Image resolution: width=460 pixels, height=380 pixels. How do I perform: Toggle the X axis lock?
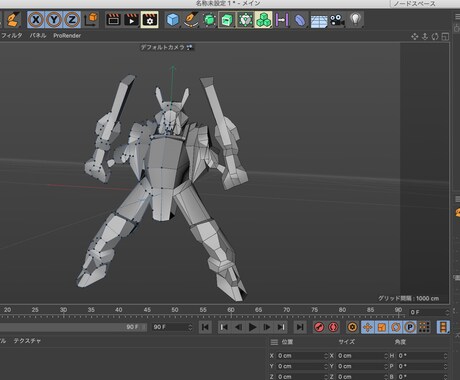tap(36, 20)
